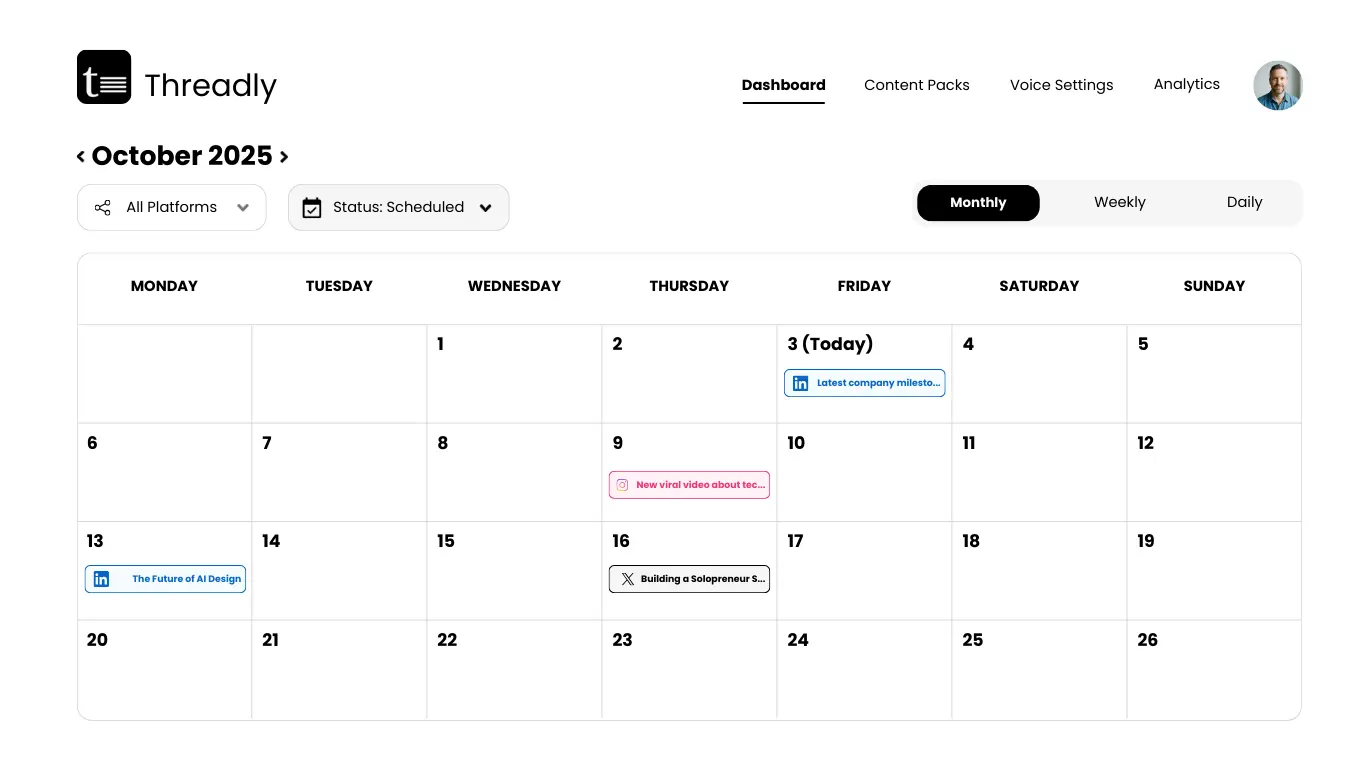1366x768 pixels.
Task: Click LinkedIn icon on October 13 post
Action: pyautogui.click(x=101, y=579)
